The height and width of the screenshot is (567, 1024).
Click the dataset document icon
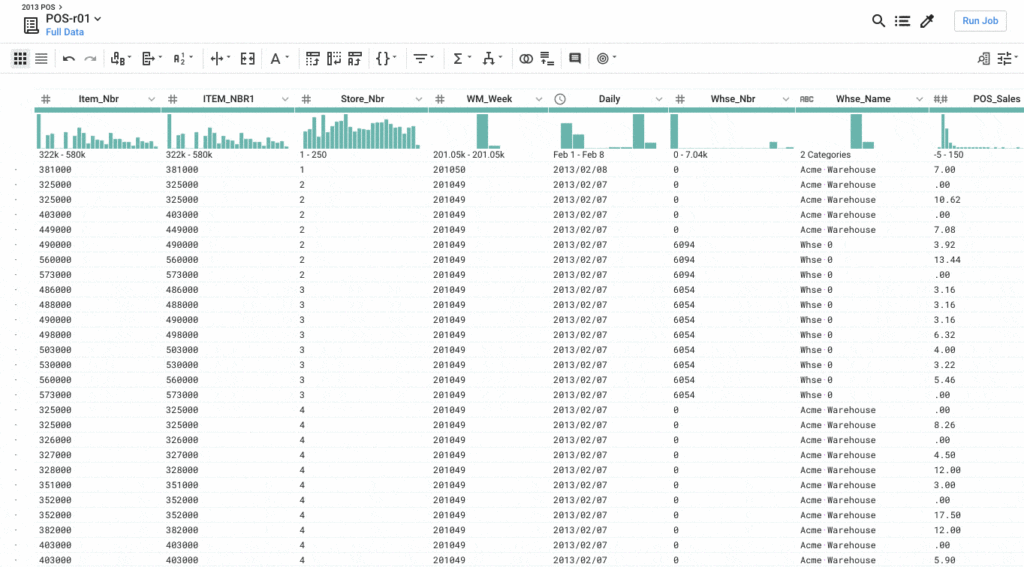click(31, 25)
